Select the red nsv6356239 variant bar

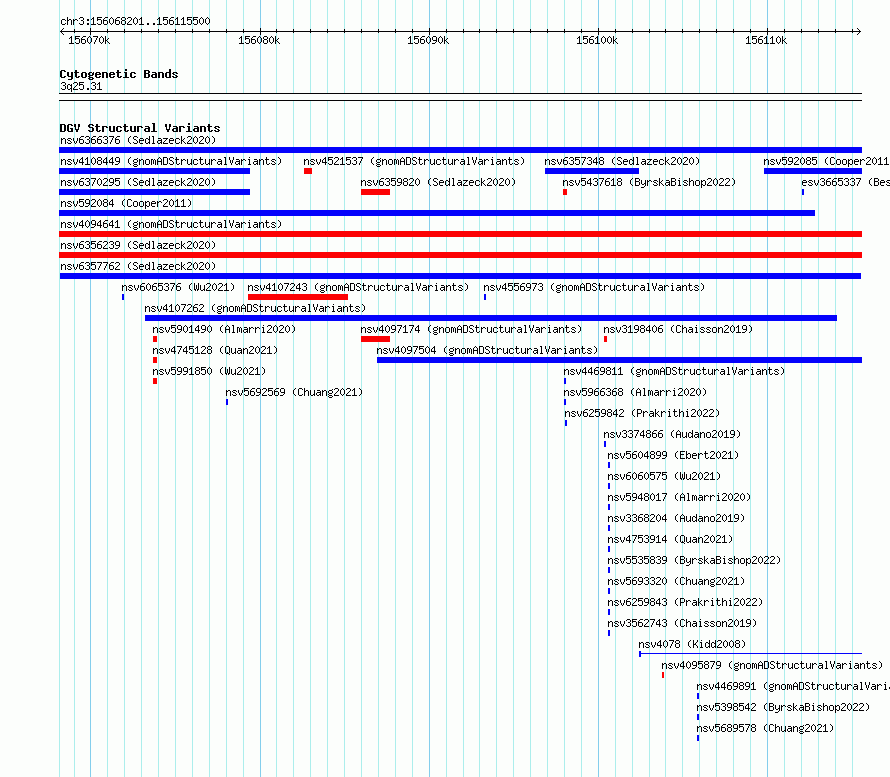click(x=460, y=255)
